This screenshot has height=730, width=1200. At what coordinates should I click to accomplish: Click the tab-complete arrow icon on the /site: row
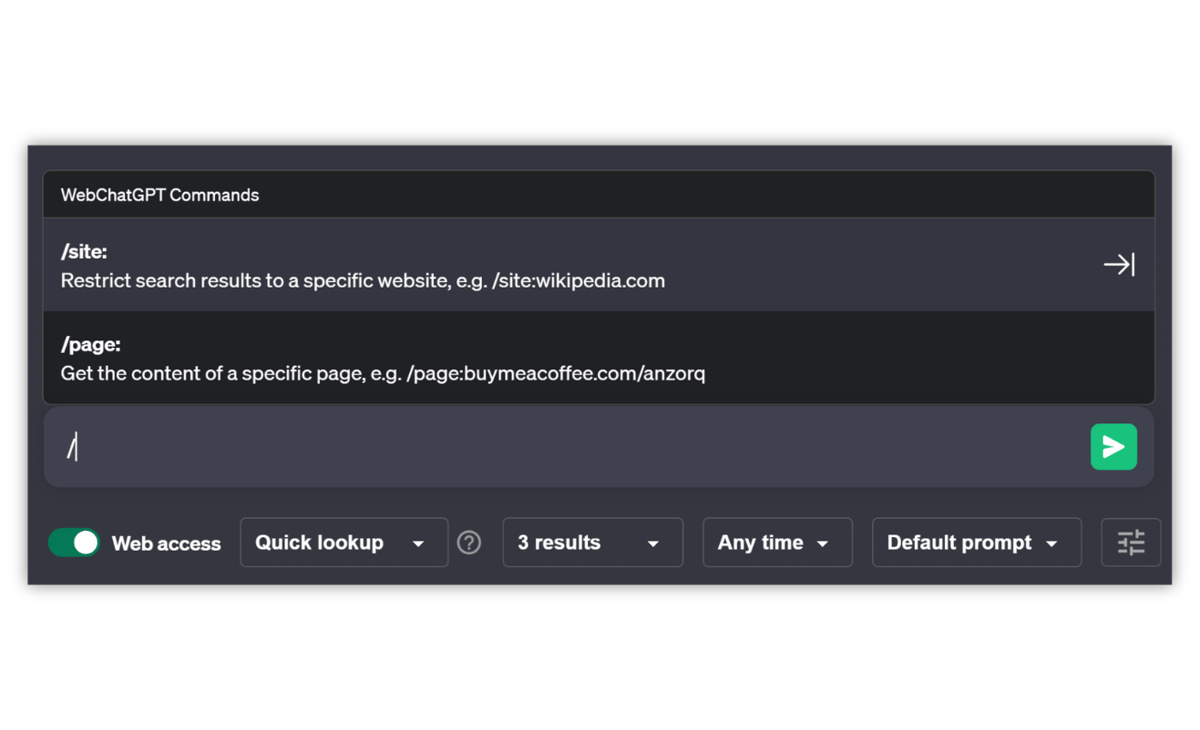tap(1118, 265)
